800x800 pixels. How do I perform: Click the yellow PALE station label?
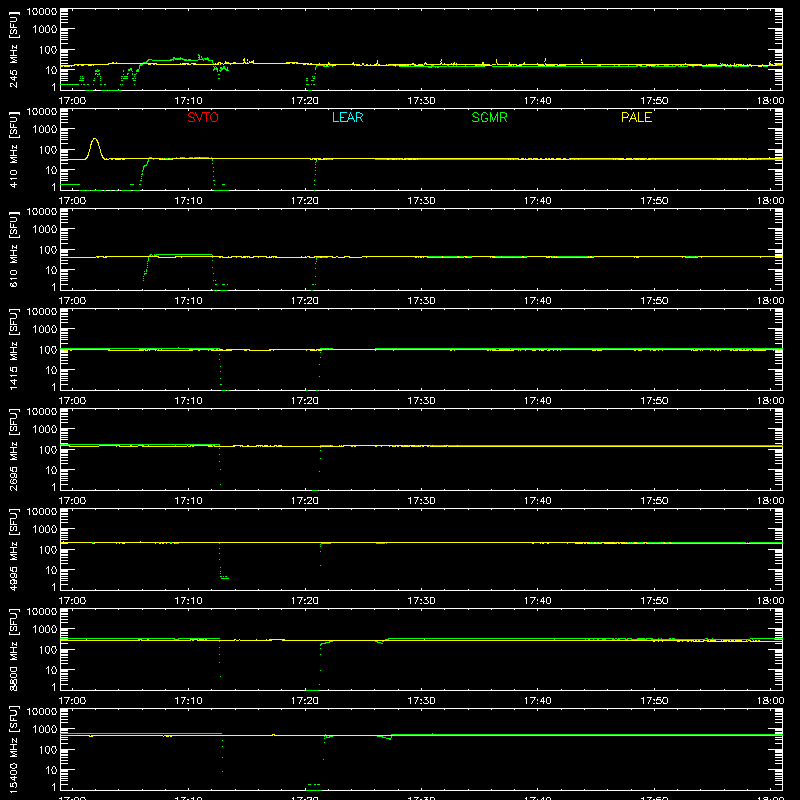[636, 117]
